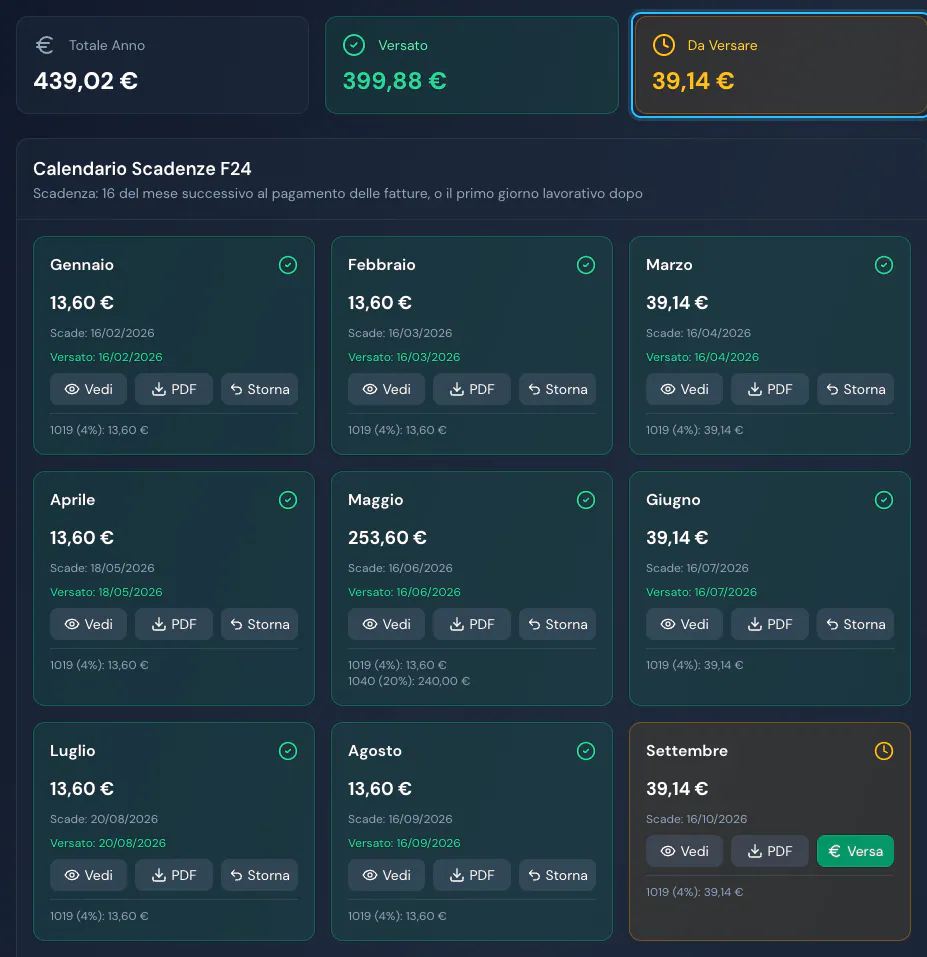
Task: Open Vedi on the Aprile card
Action: click(x=88, y=624)
